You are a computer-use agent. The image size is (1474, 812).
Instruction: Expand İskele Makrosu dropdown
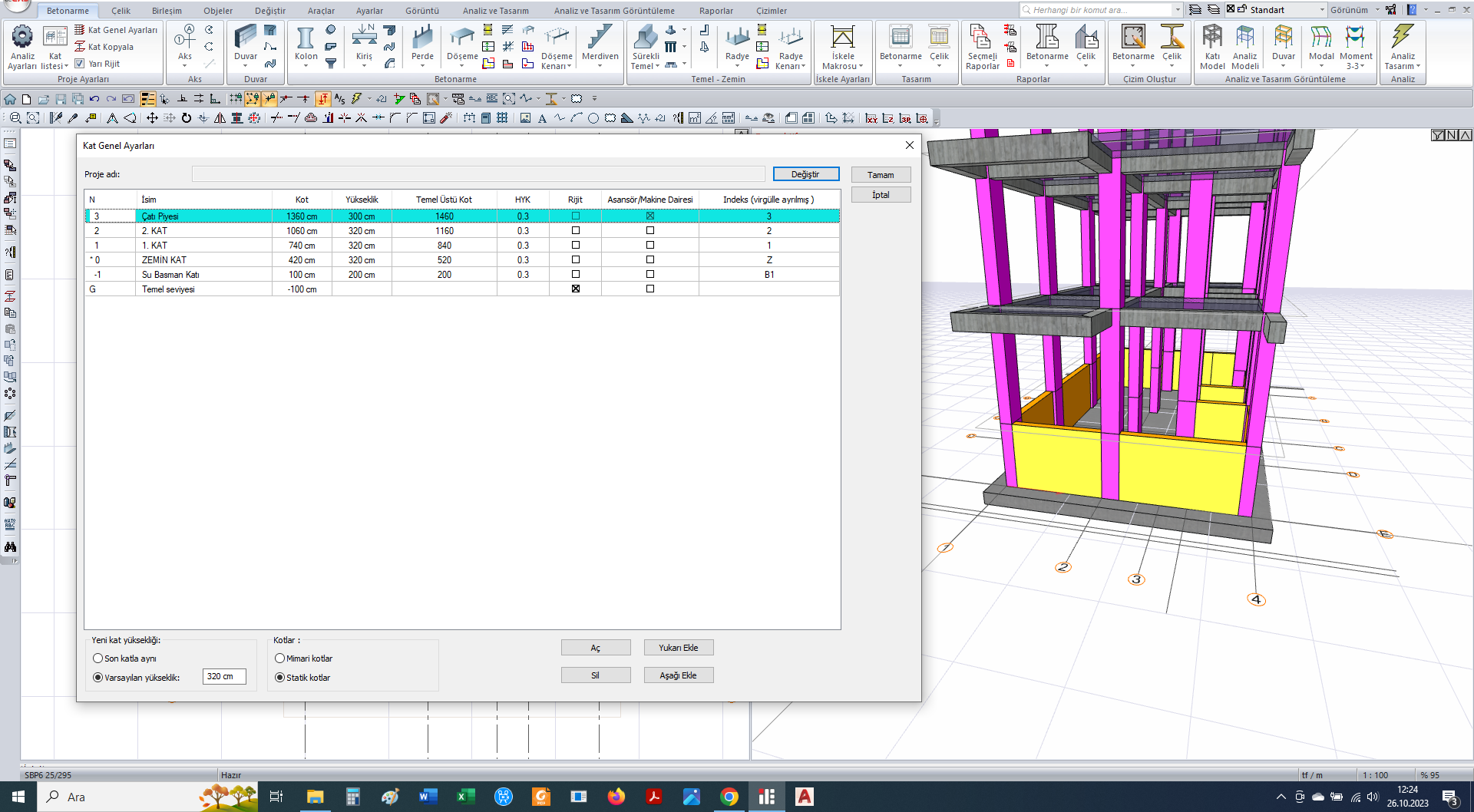pos(861,67)
